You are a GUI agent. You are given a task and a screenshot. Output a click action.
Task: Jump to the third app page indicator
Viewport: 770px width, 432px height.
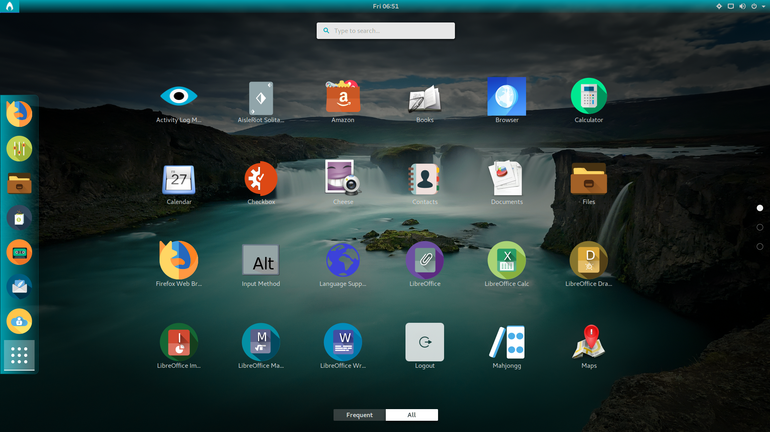(x=760, y=246)
